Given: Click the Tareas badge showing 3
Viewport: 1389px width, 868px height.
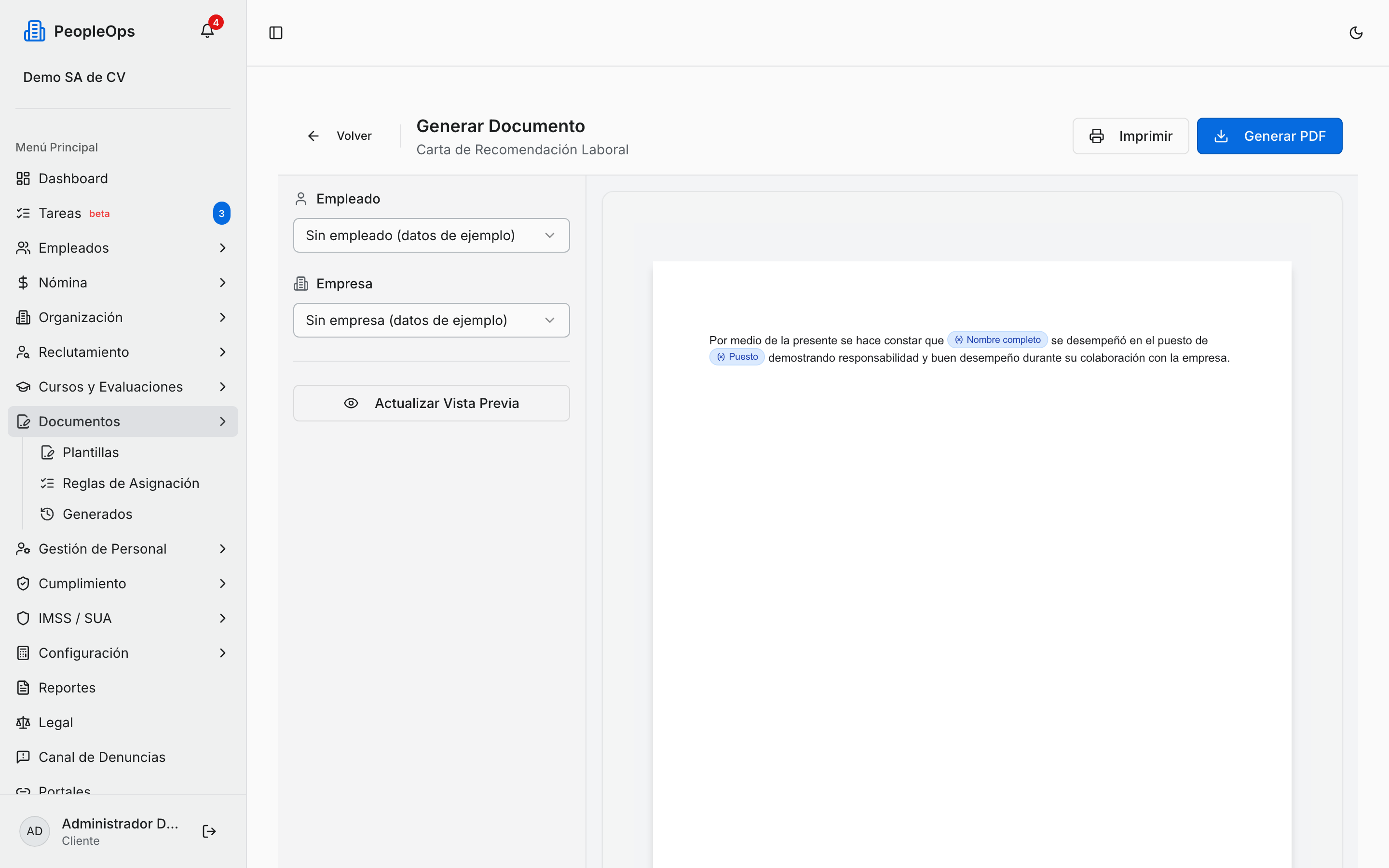Looking at the screenshot, I should click(221, 214).
